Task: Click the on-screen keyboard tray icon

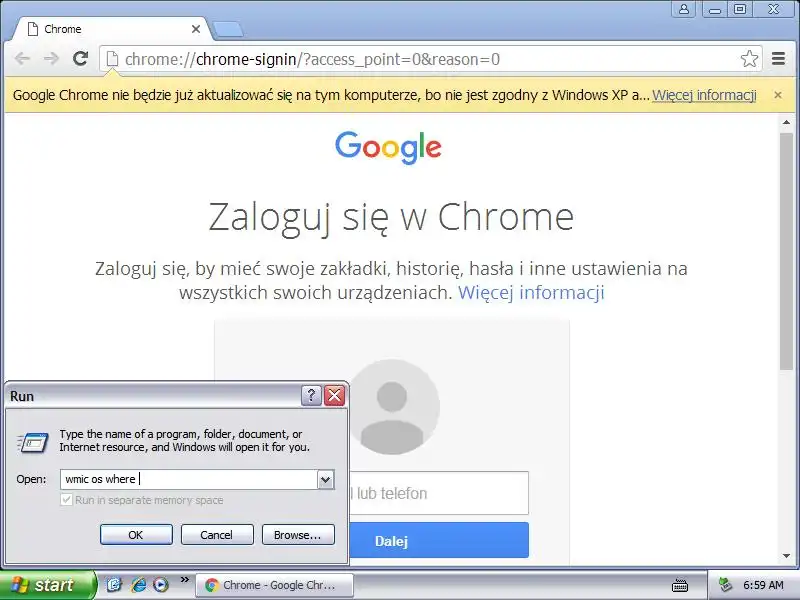Action: click(680, 585)
